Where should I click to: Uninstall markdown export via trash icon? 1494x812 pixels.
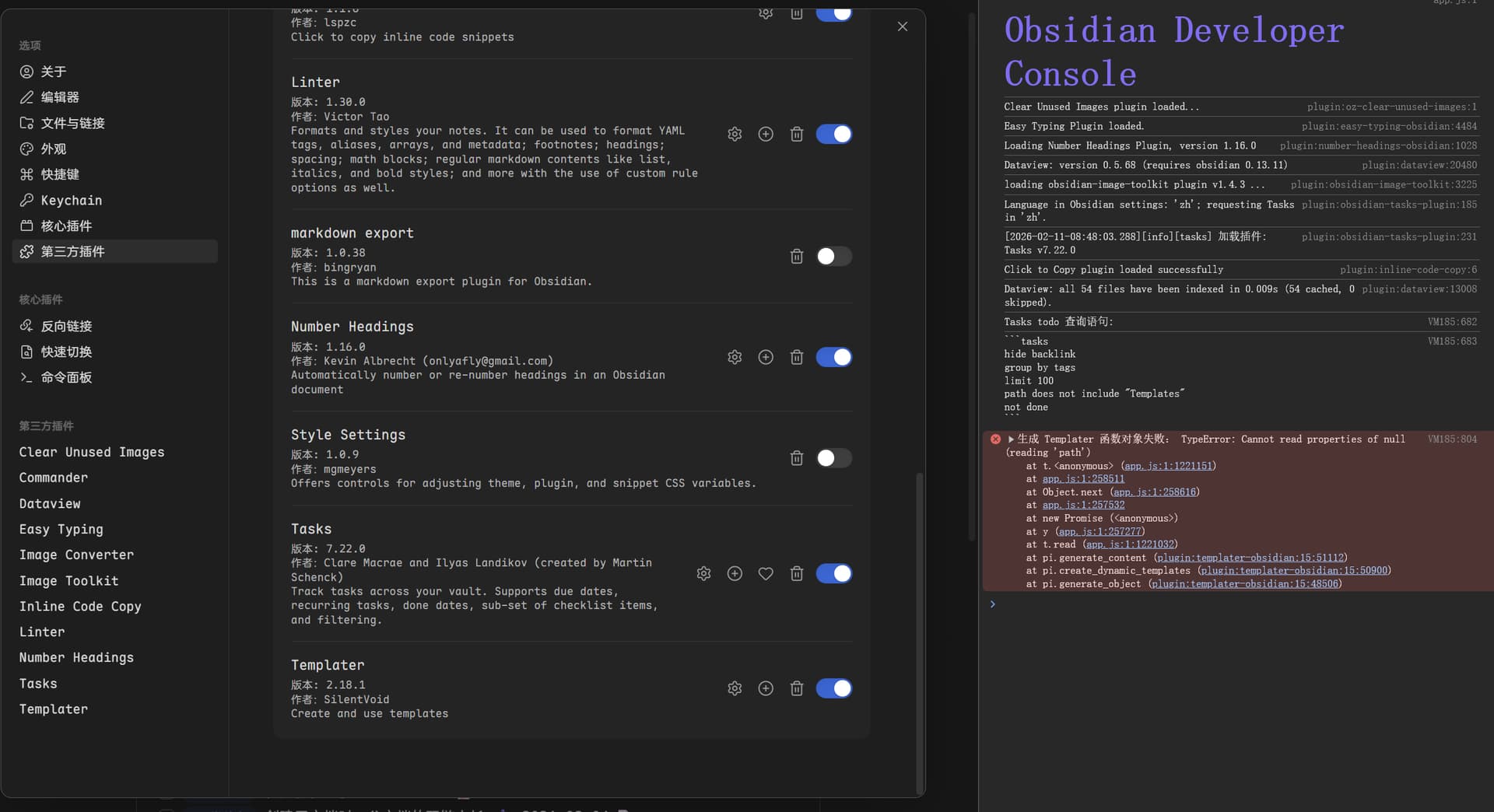click(x=796, y=257)
